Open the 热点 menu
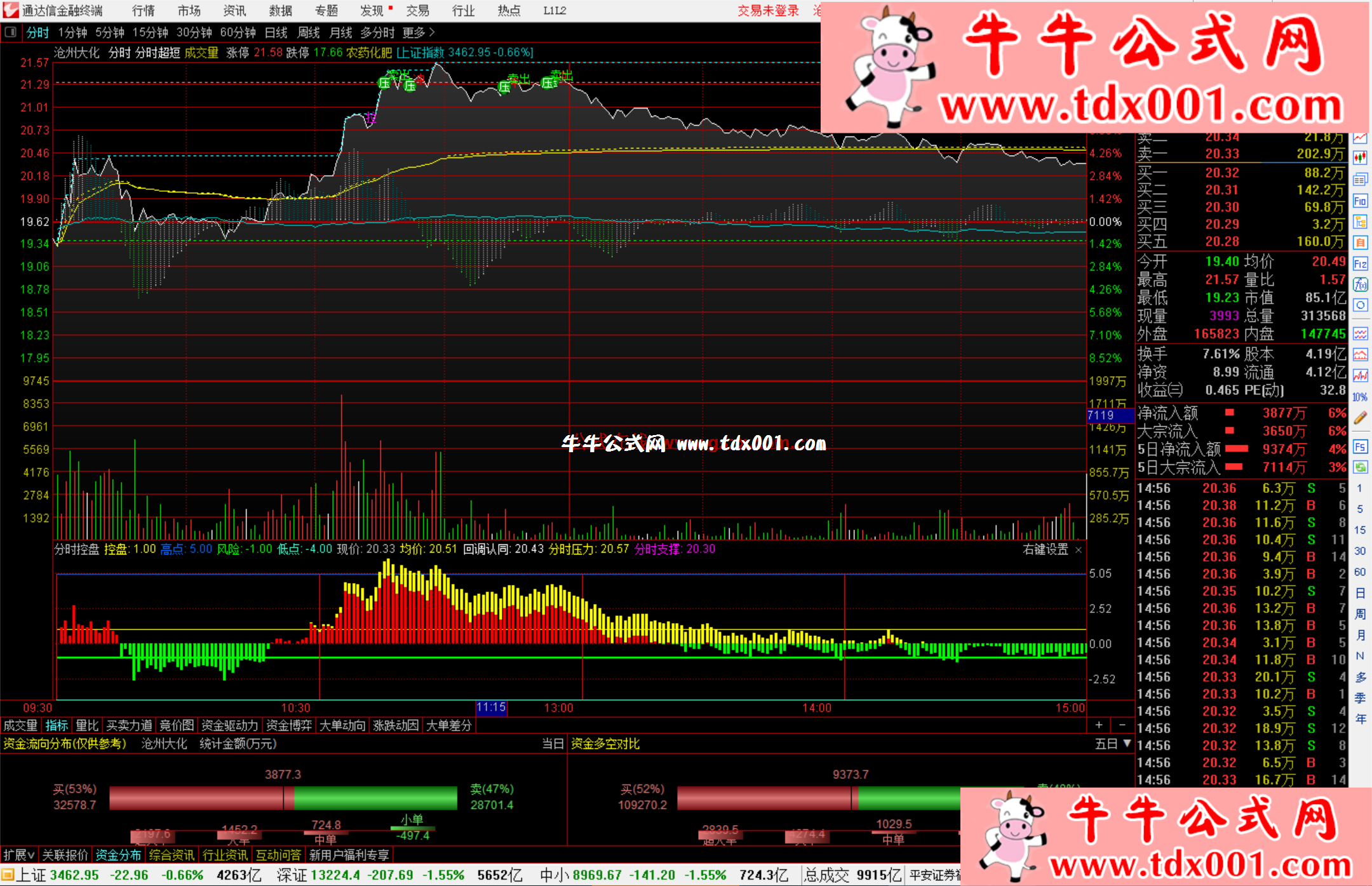The height and width of the screenshot is (886, 1372). pyautogui.click(x=509, y=11)
